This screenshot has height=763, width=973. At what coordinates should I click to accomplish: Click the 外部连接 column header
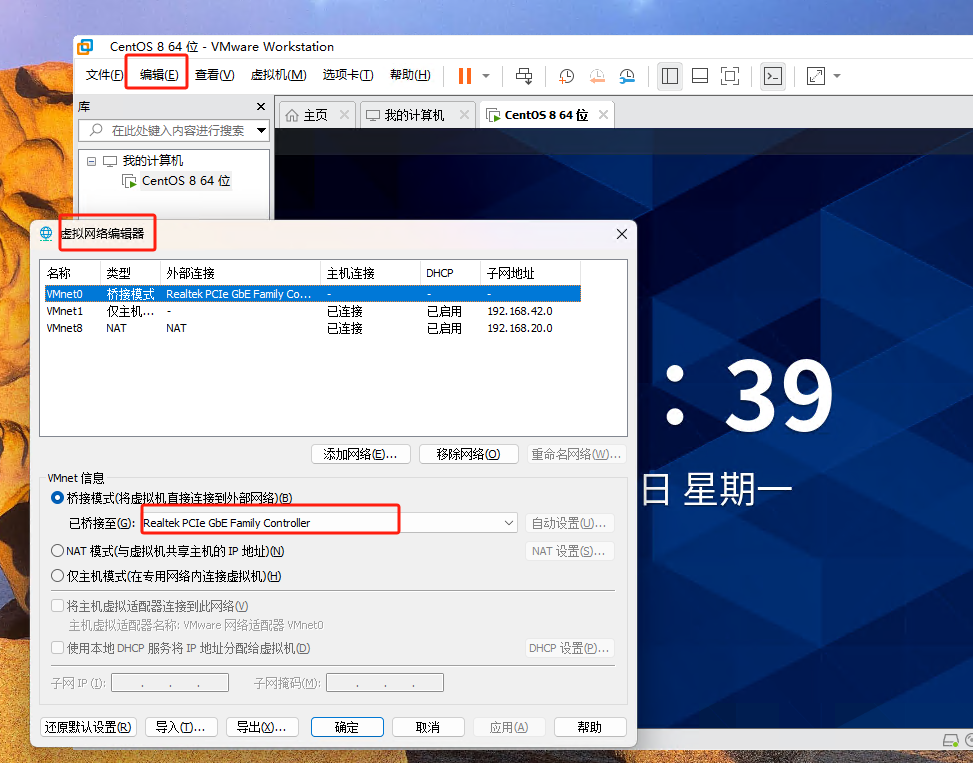coord(240,273)
